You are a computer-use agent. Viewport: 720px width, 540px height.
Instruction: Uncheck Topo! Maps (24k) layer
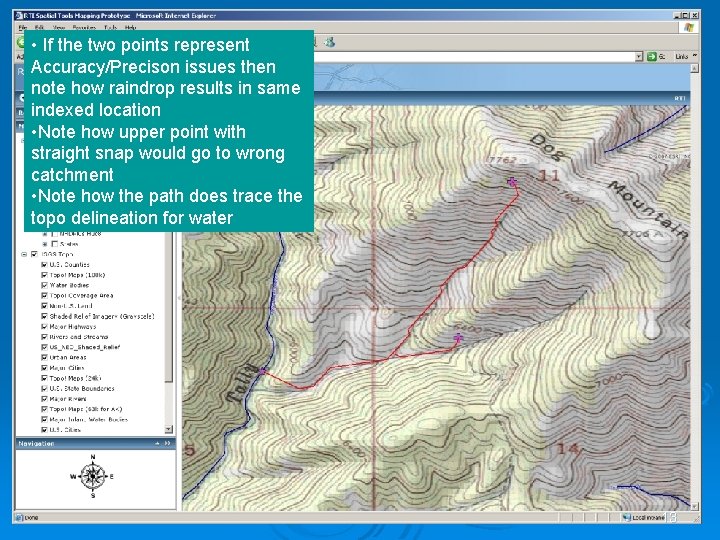click(x=44, y=378)
